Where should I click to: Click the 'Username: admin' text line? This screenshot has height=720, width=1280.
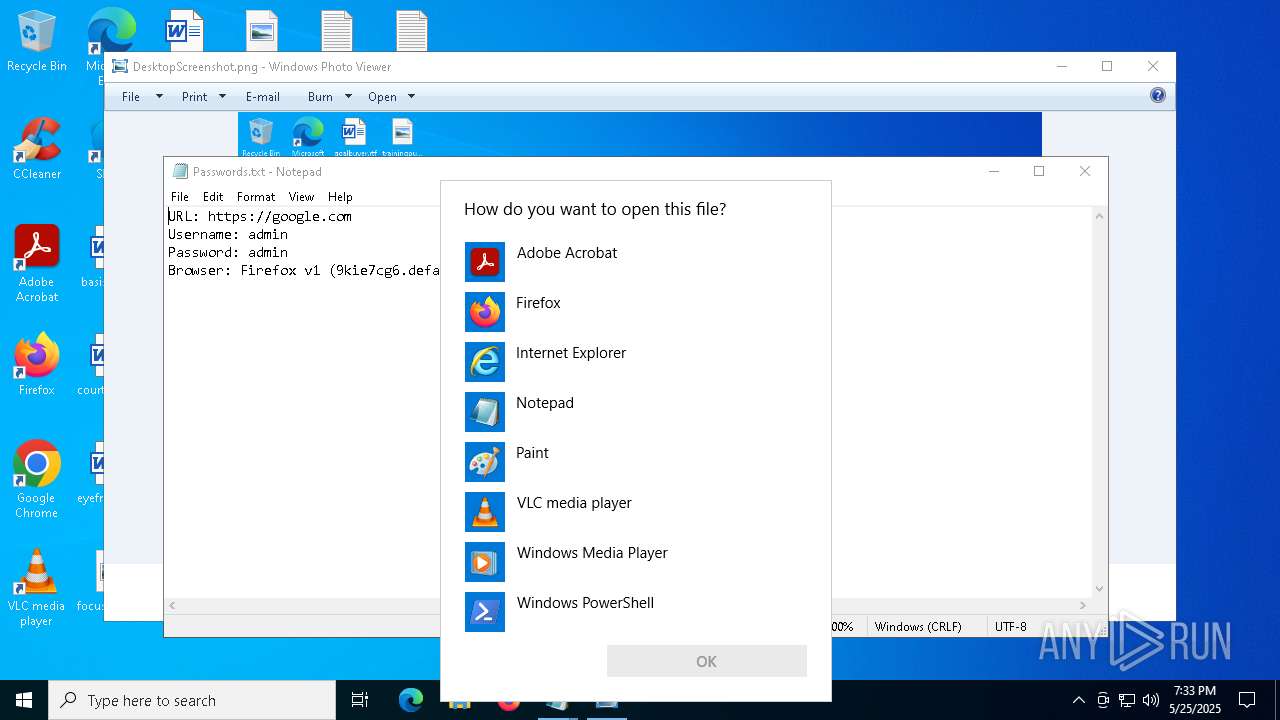pyautogui.click(x=228, y=234)
